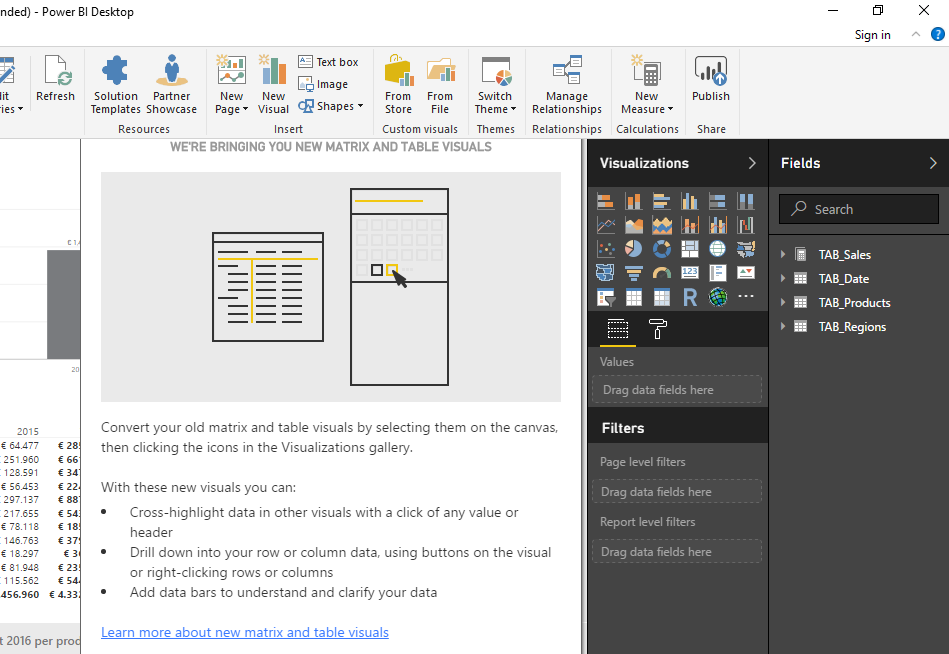The height and width of the screenshot is (654, 949).
Task: Select the Multi-row card visual
Action: click(718, 273)
